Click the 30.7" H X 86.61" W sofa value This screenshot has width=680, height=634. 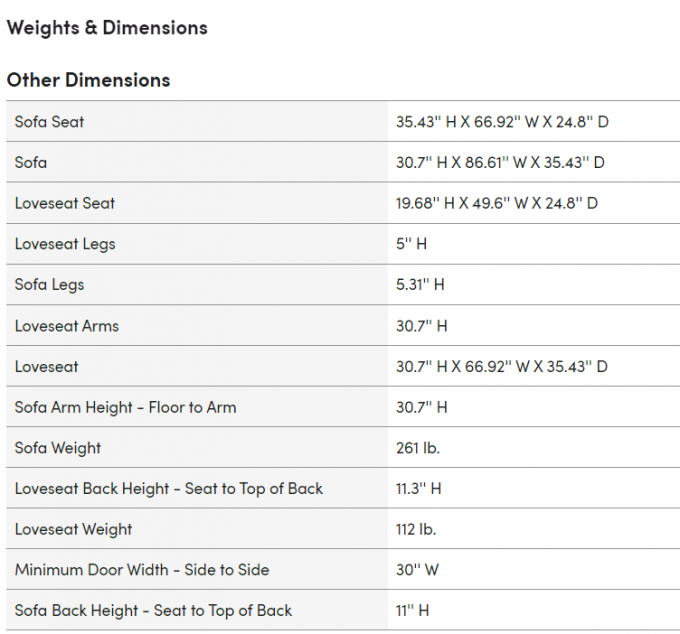pos(500,163)
